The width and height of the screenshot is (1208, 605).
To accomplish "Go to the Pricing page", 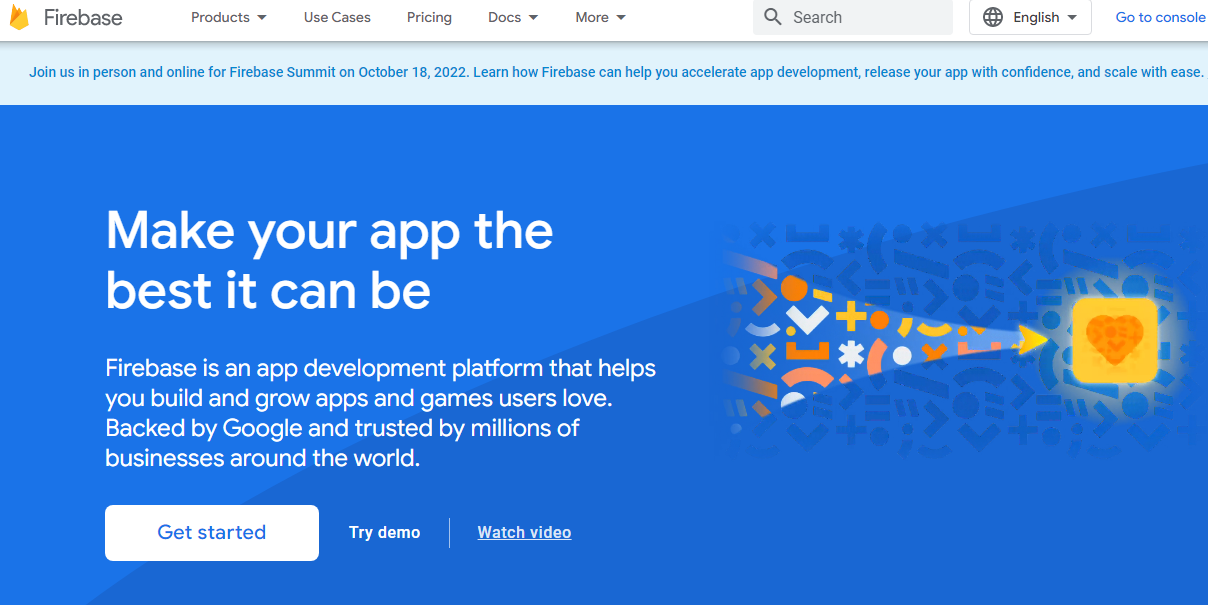I will point(429,17).
